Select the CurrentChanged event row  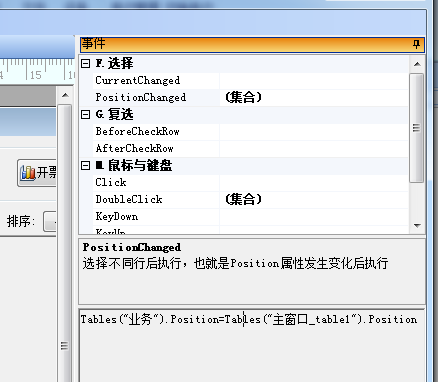click(250, 80)
